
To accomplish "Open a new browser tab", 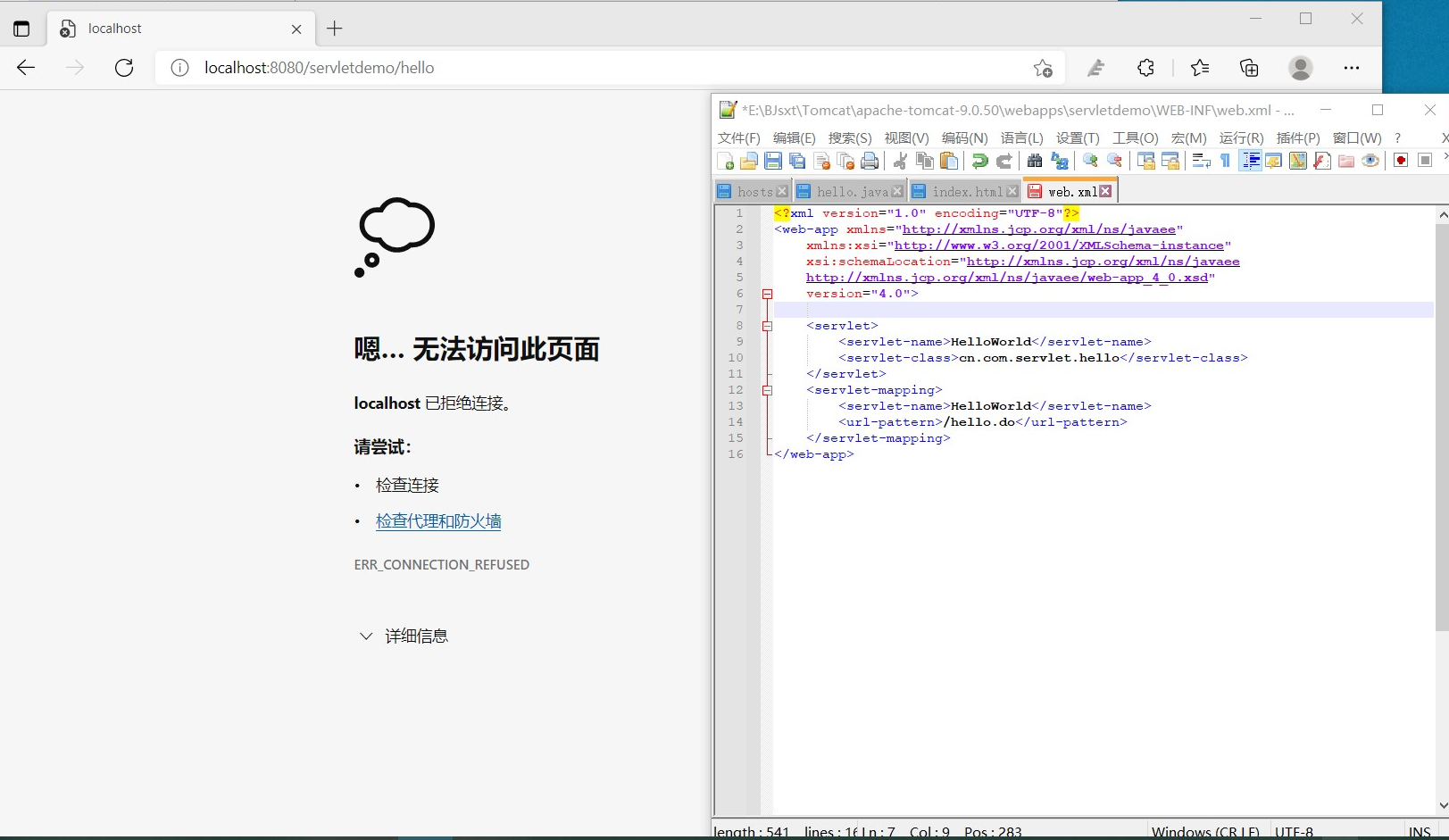I will click(335, 29).
